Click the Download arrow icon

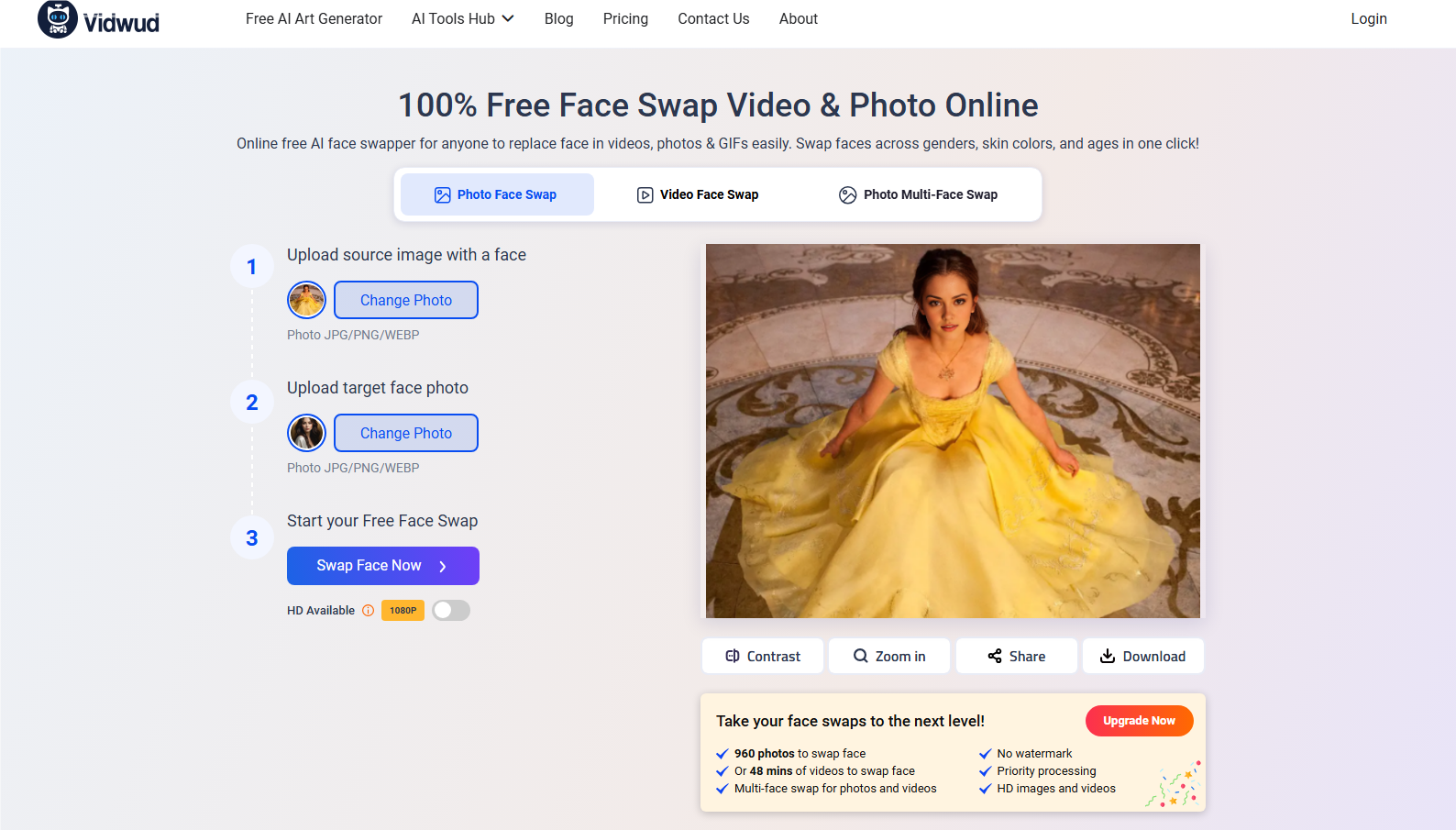[1108, 656]
